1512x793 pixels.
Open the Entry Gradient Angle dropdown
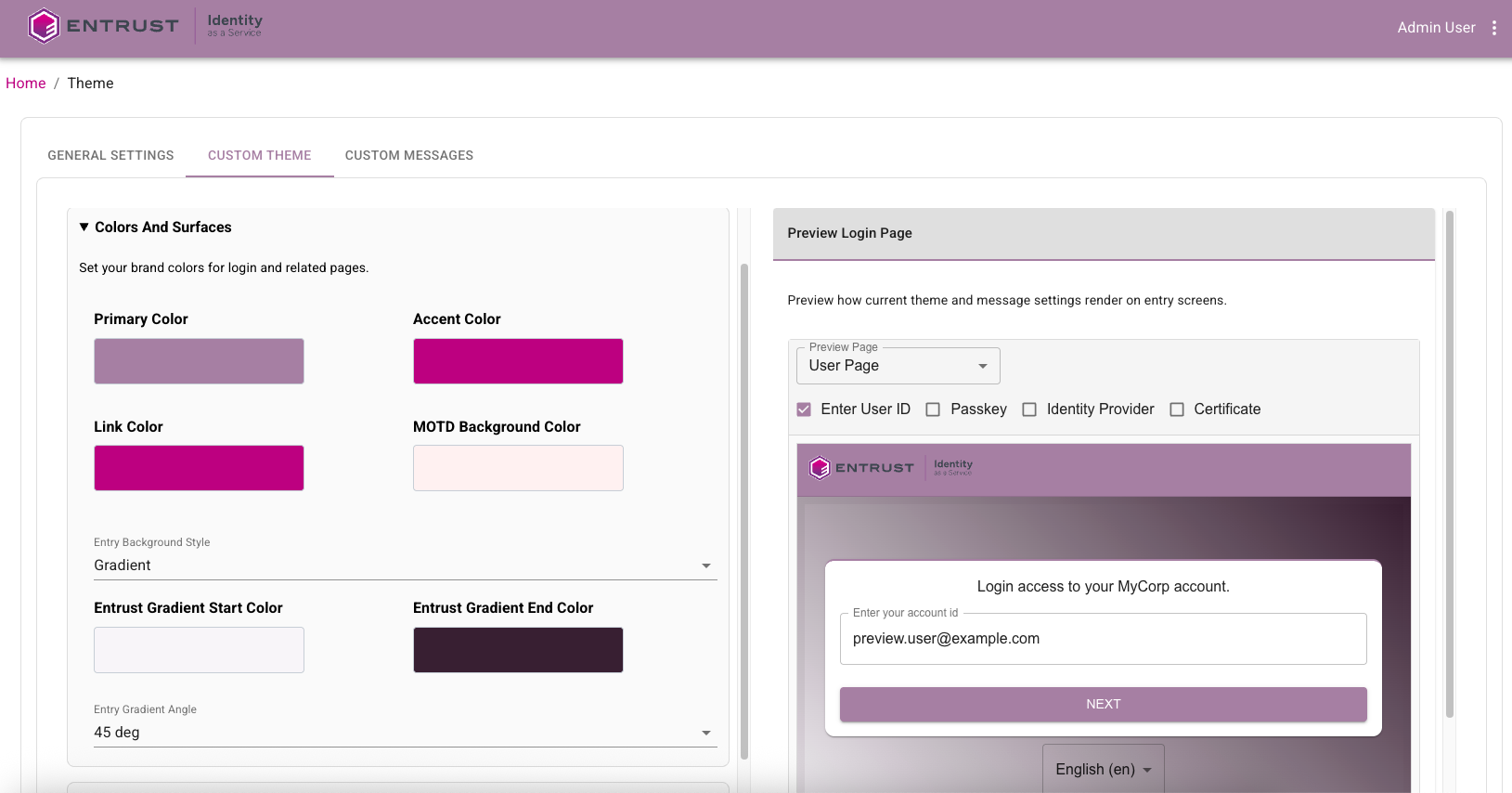tap(406, 733)
